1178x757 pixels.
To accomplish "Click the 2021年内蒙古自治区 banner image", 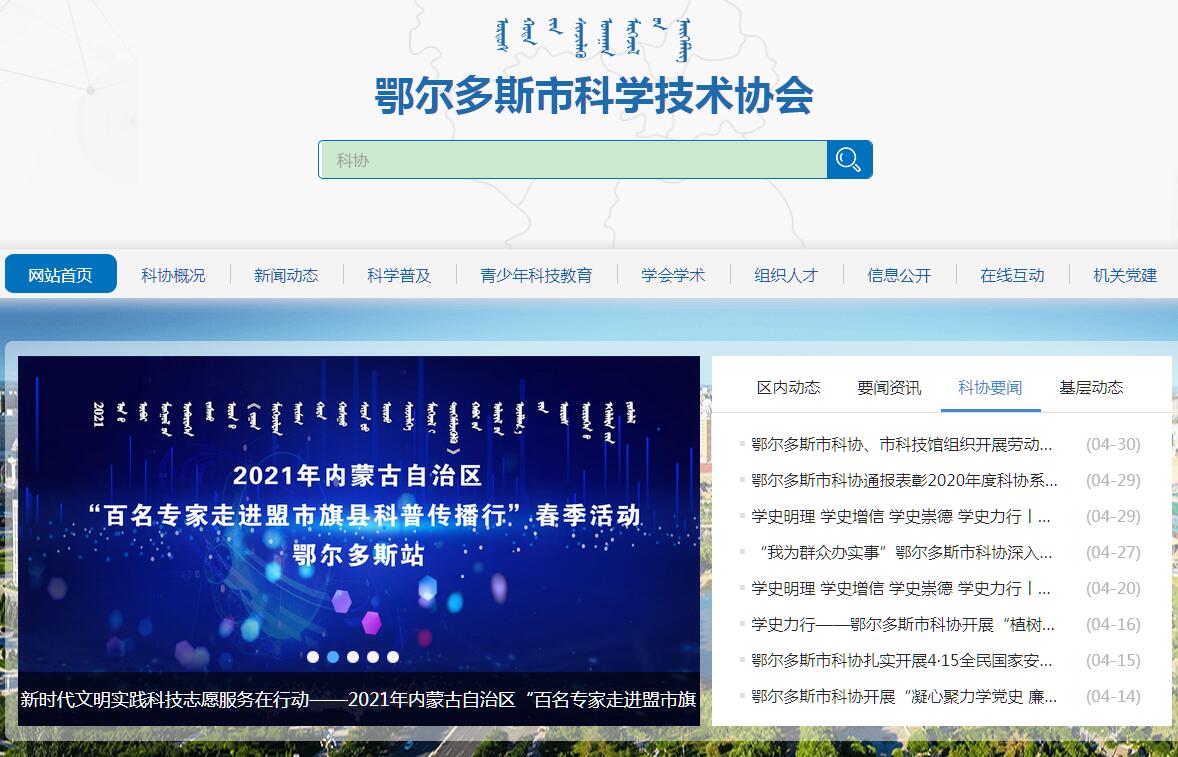I will click(358, 510).
